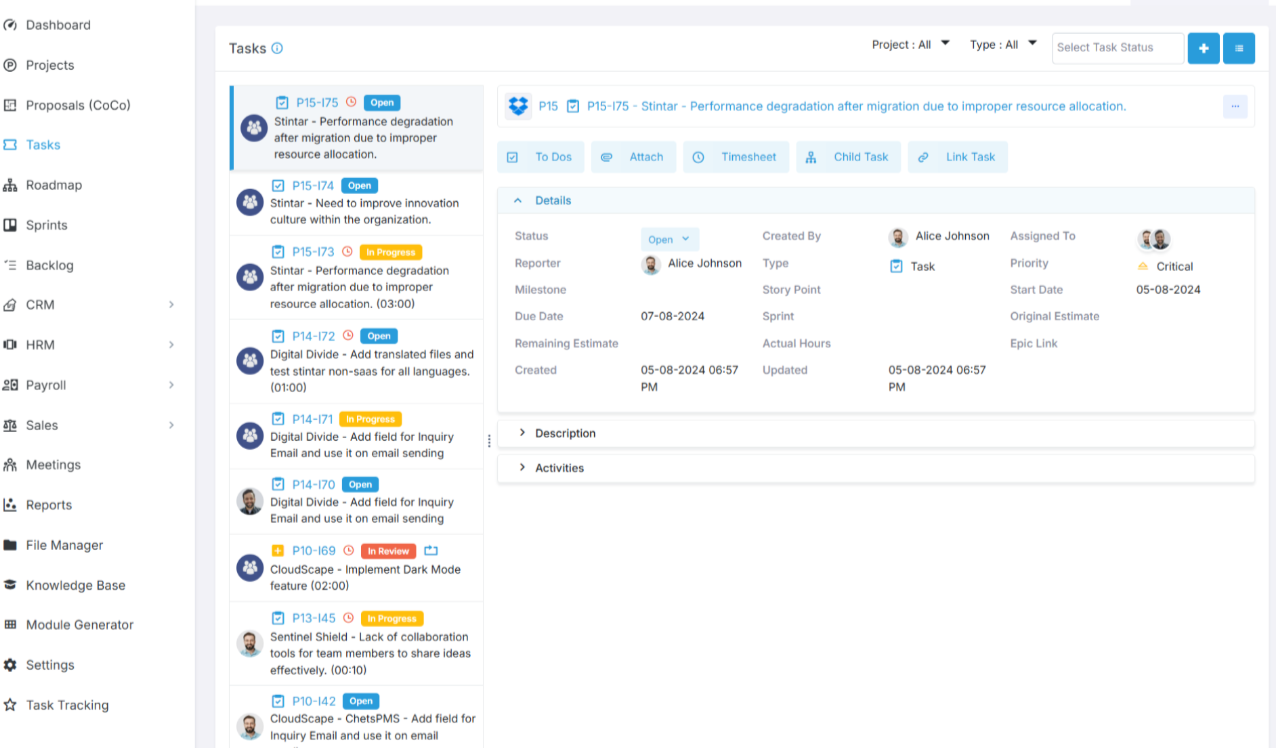Open the Type filter dropdown
The height and width of the screenshot is (748, 1276).
(x=1004, y=45)
